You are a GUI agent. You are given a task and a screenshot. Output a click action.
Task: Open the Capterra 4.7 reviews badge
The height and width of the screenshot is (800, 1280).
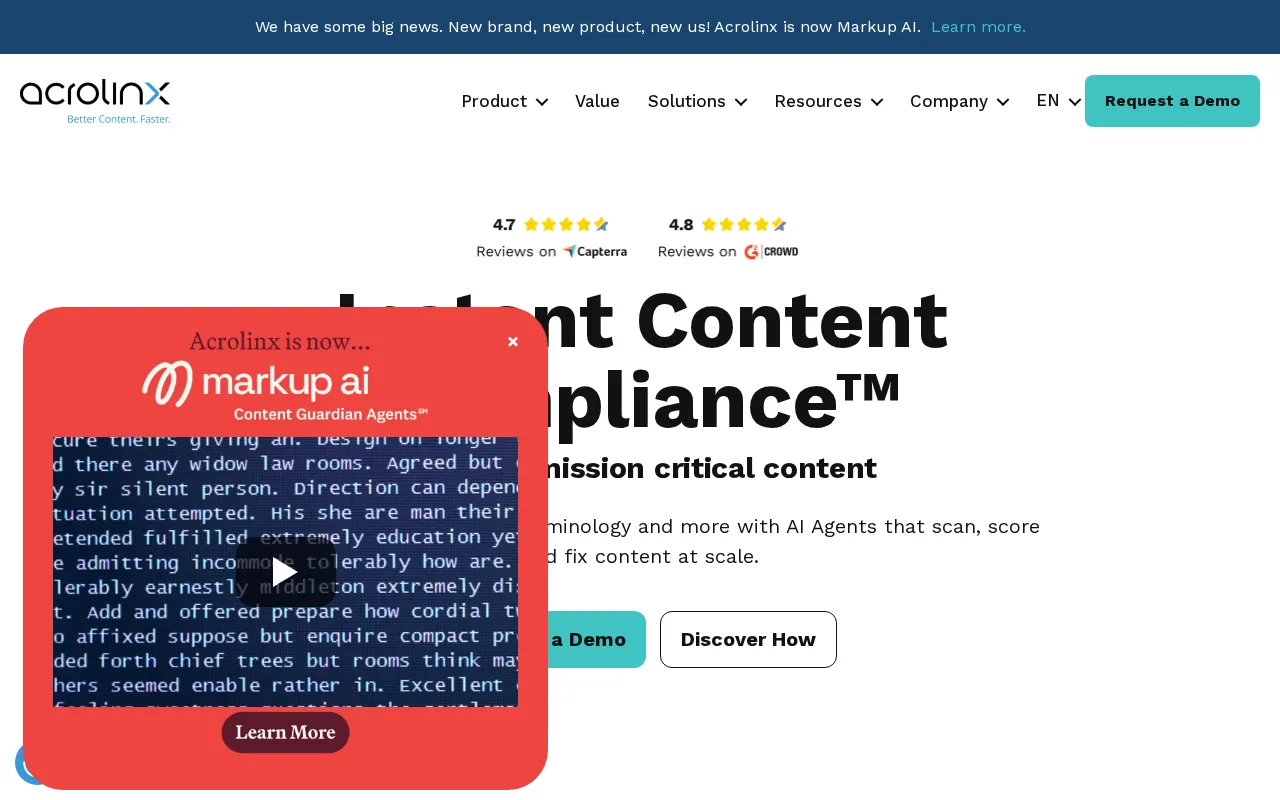(x=552, y=238)
